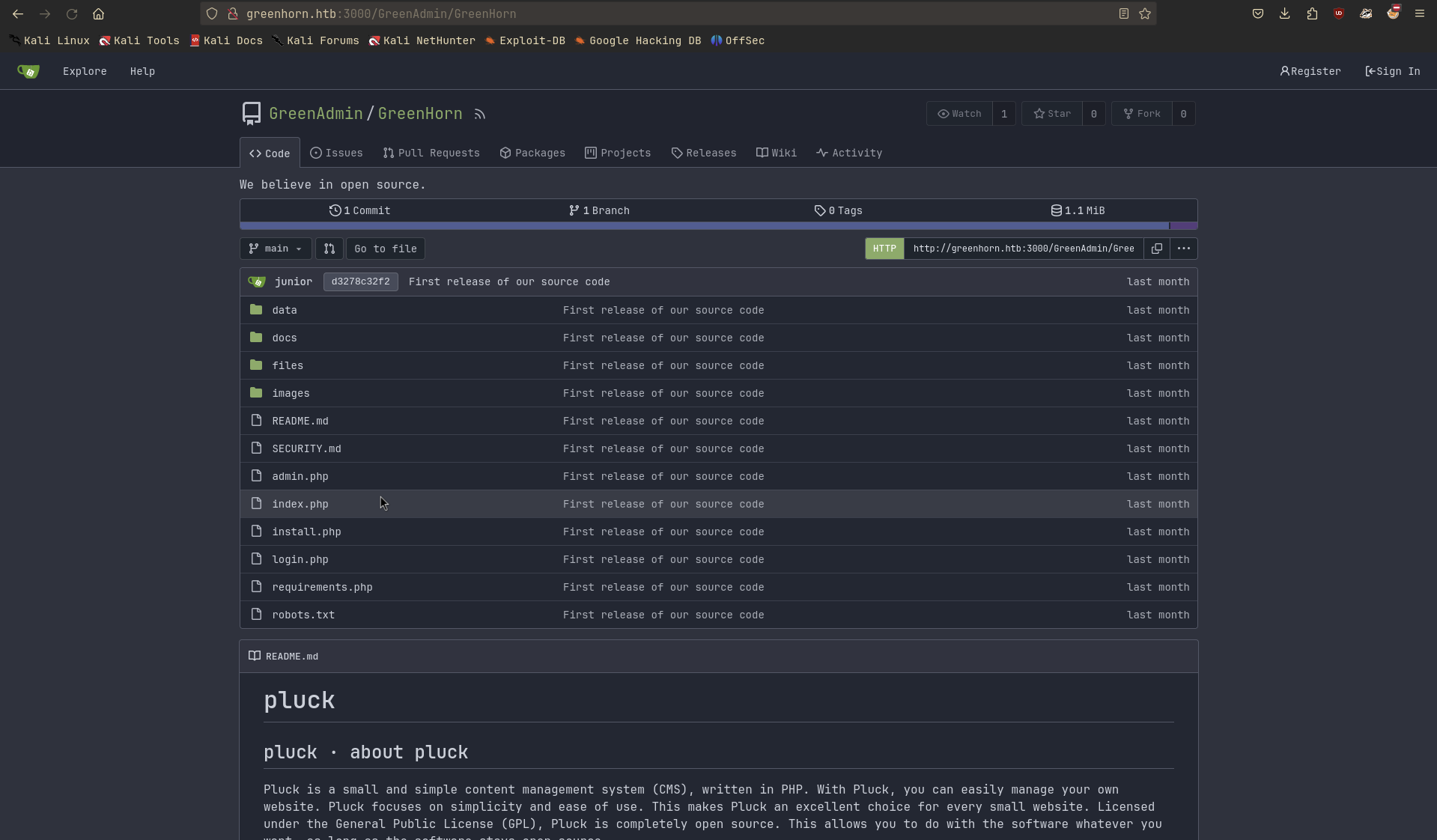
Task: Toggle reader view in the address bar
Action: 1123,14
